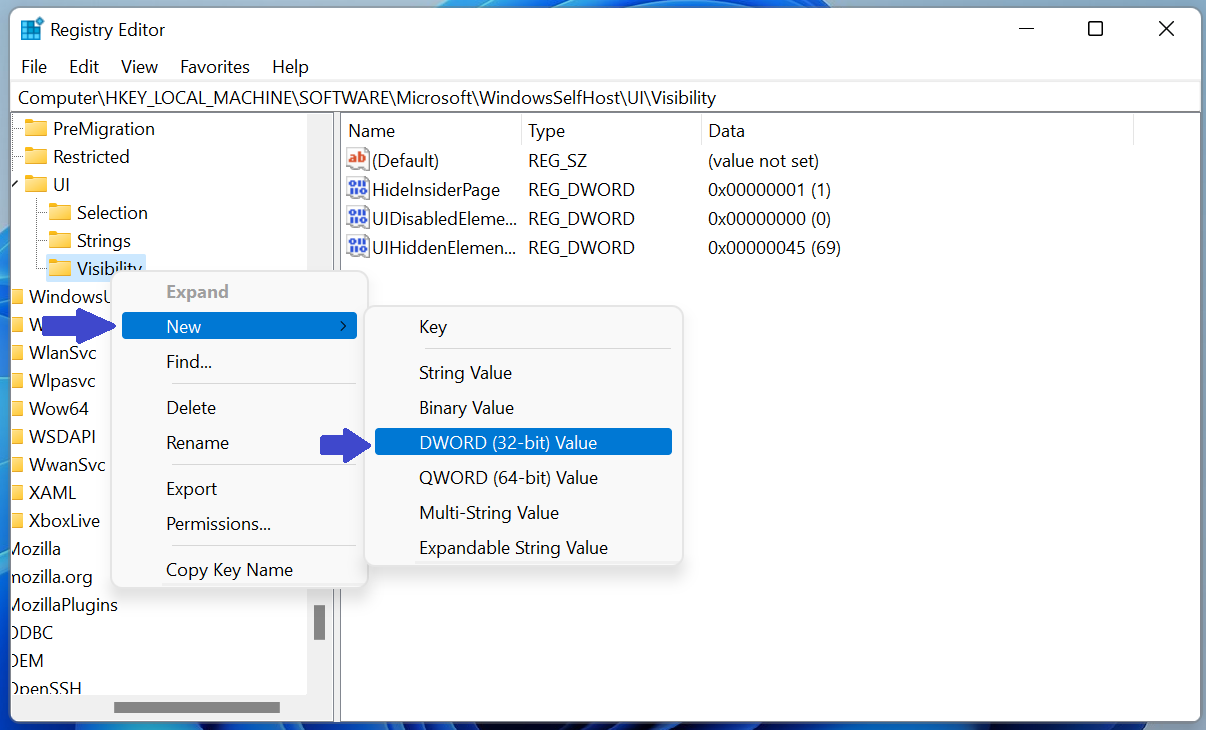Click the Registry Editor title bar icon
Screen dimensions: 1206x730
(31, 29)
